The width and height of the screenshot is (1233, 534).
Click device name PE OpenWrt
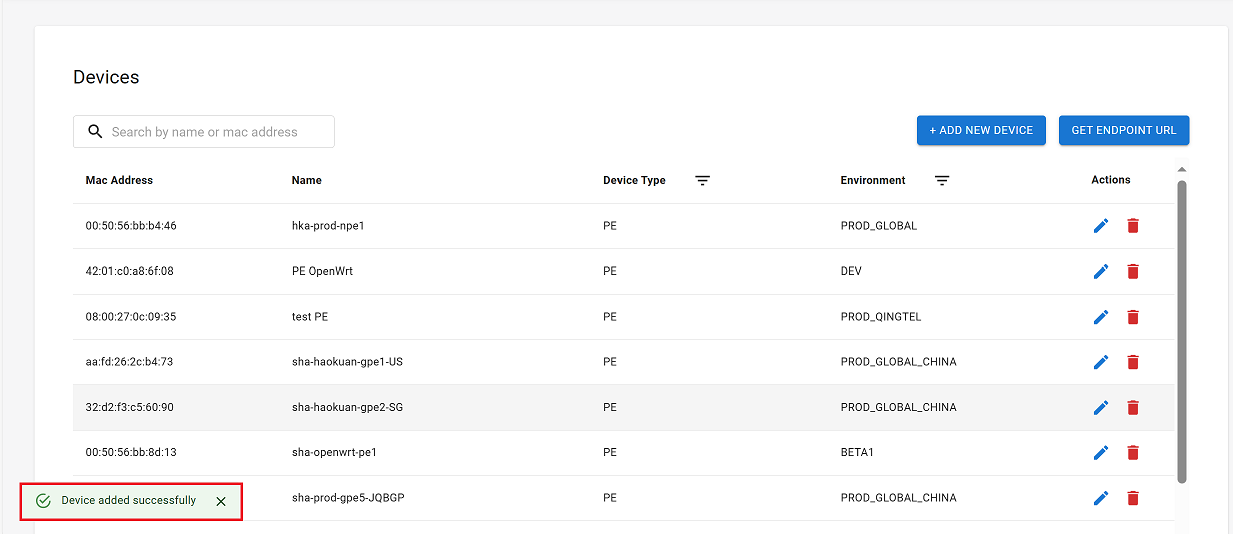(322, 271)
